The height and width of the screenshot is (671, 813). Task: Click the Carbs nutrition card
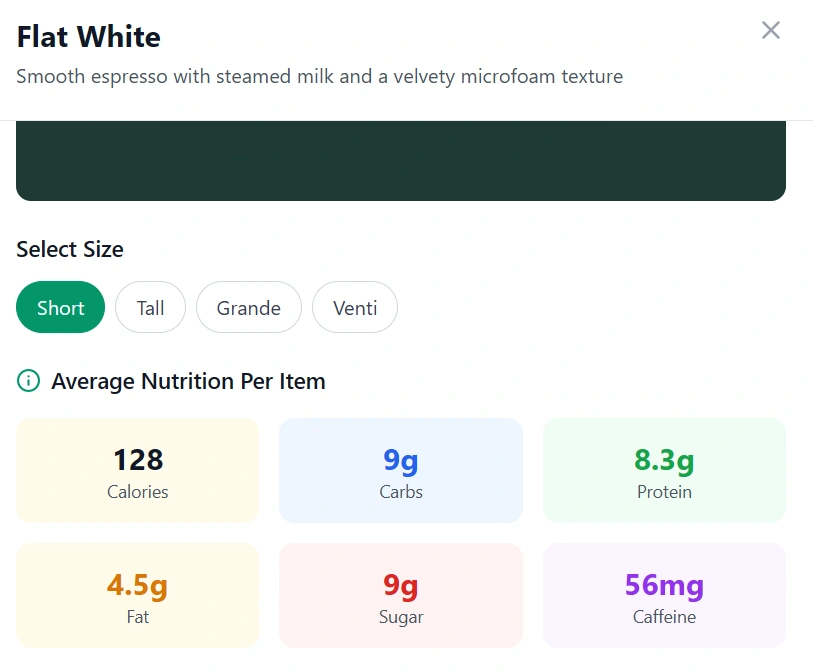(x=400, y=470)
